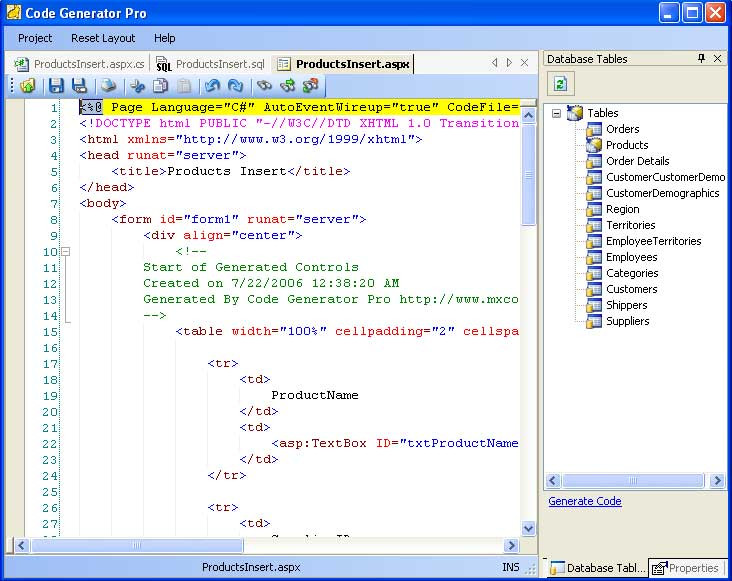
Task: Click the Copy toolbar icon
Action: pos(161,86)
